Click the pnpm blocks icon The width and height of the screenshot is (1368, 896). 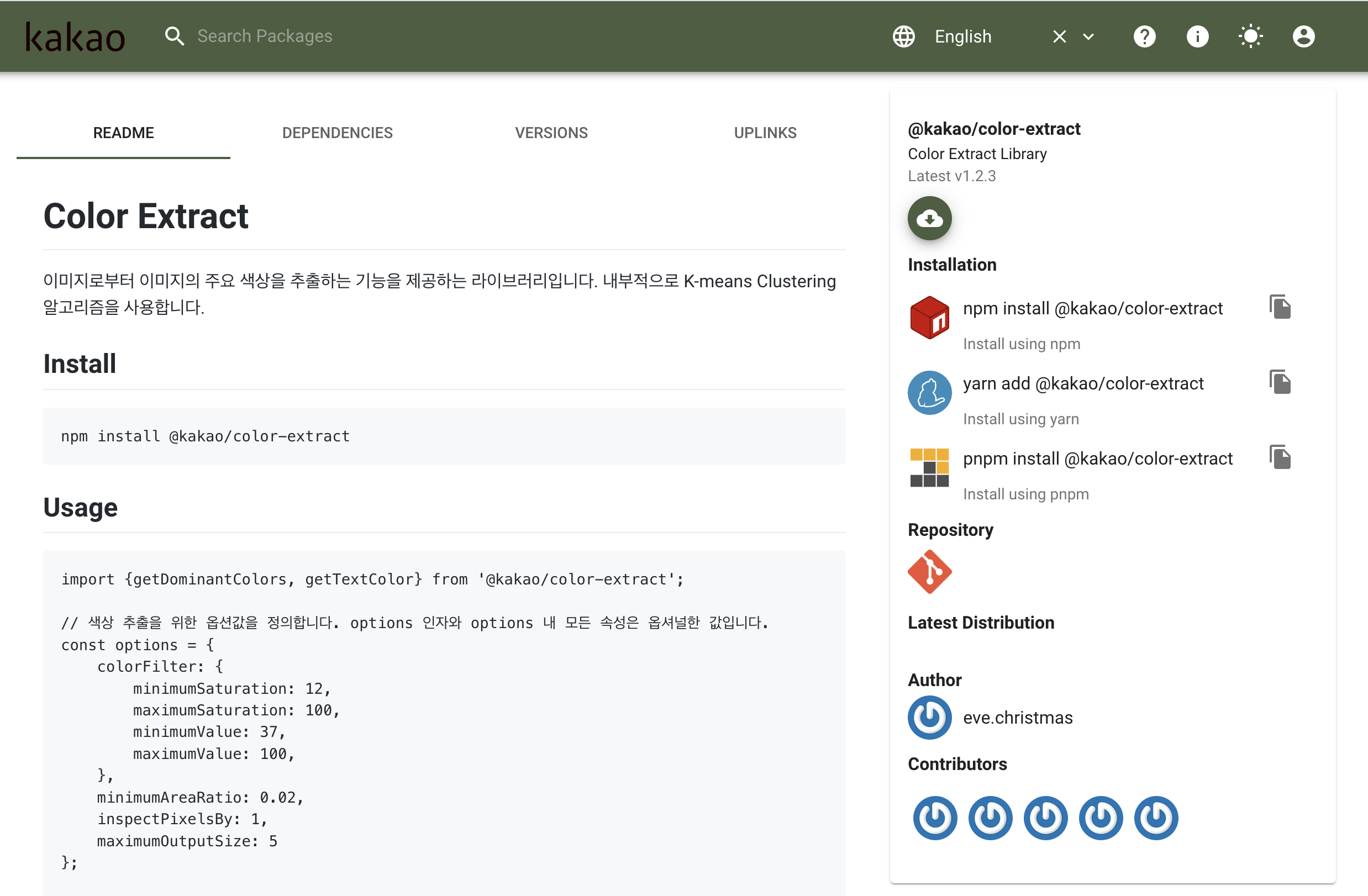click(929, 468)
